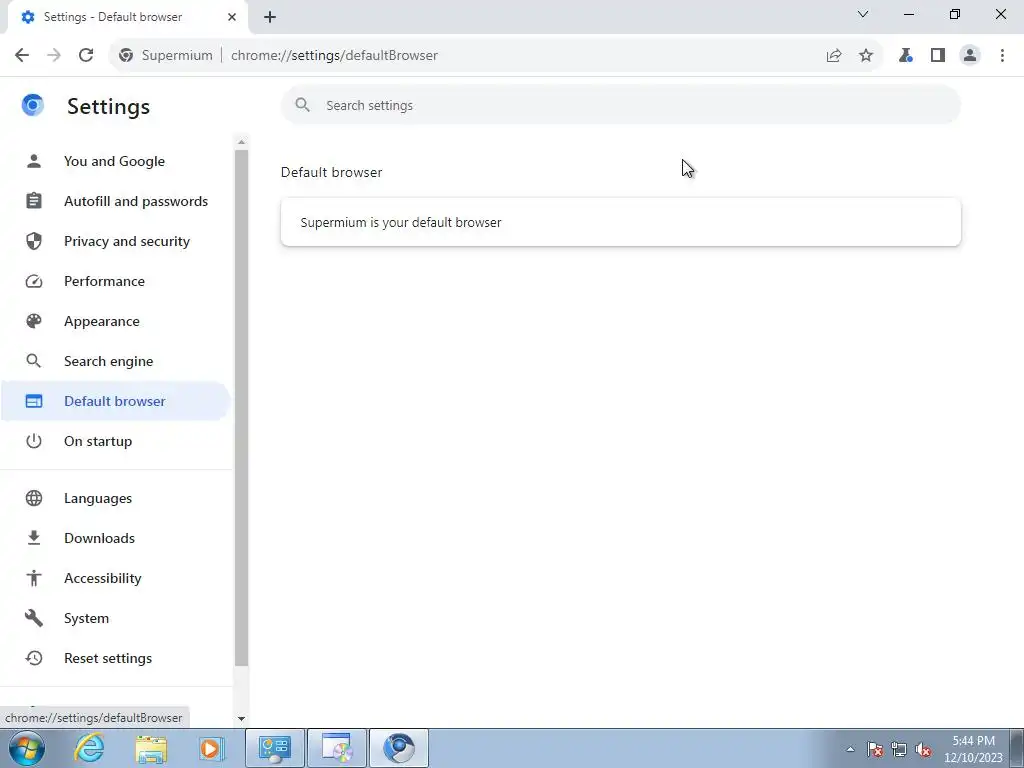Open Windows Explorer folder on taskbar
Screen dimensions: 1024x768
(152, 748)
